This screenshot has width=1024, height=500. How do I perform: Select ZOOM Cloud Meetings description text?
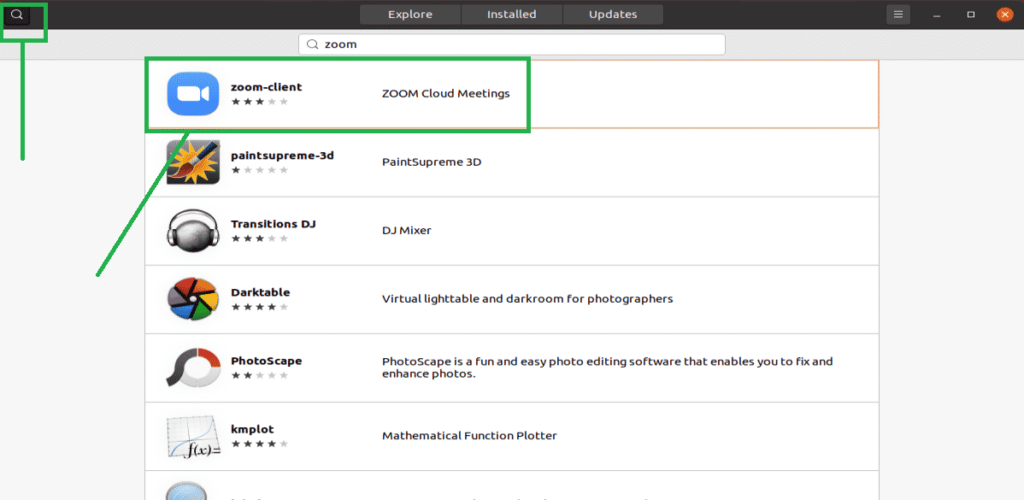coord(446,94)
